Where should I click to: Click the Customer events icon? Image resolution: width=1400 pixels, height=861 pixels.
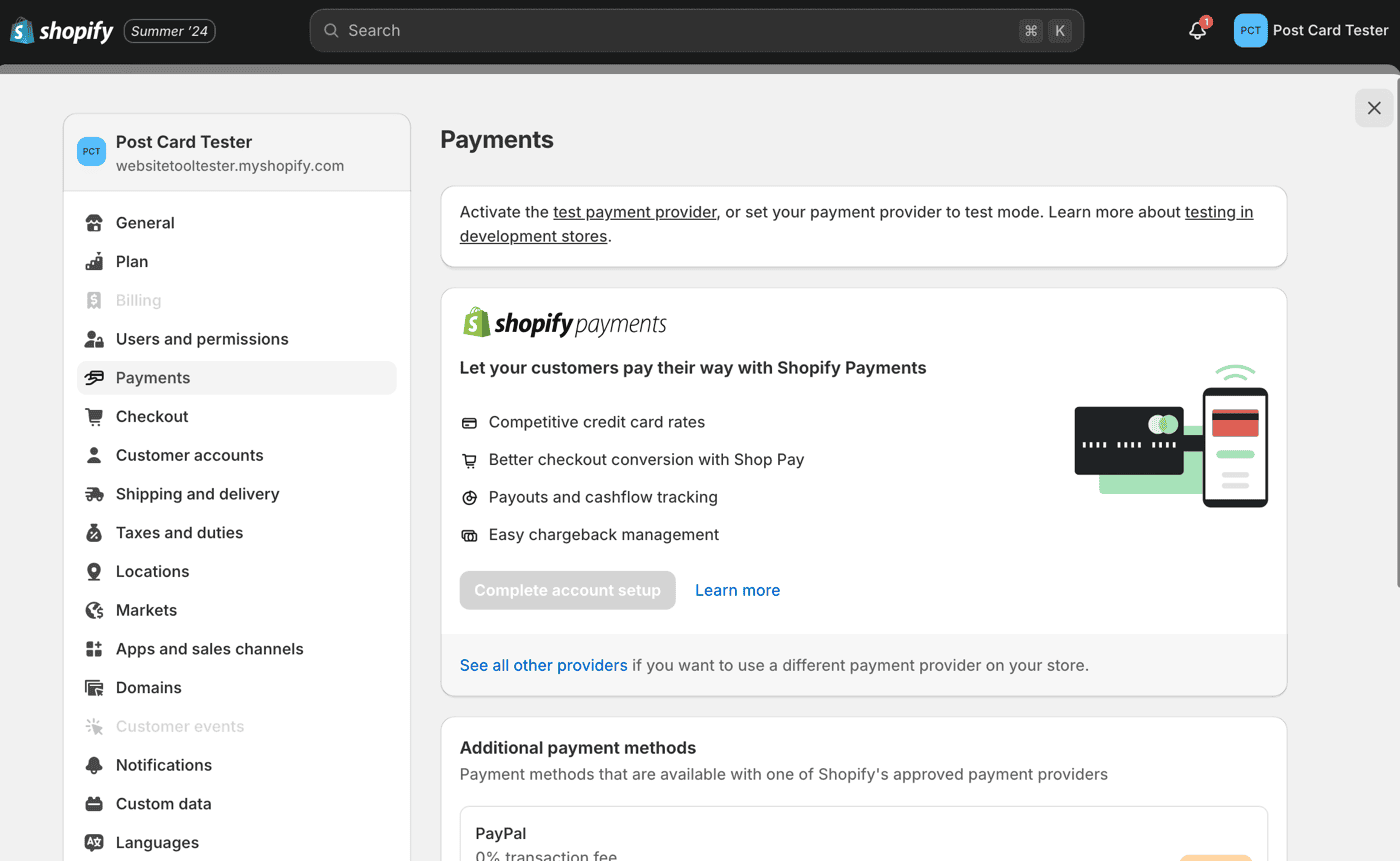[x=94, y=726]
